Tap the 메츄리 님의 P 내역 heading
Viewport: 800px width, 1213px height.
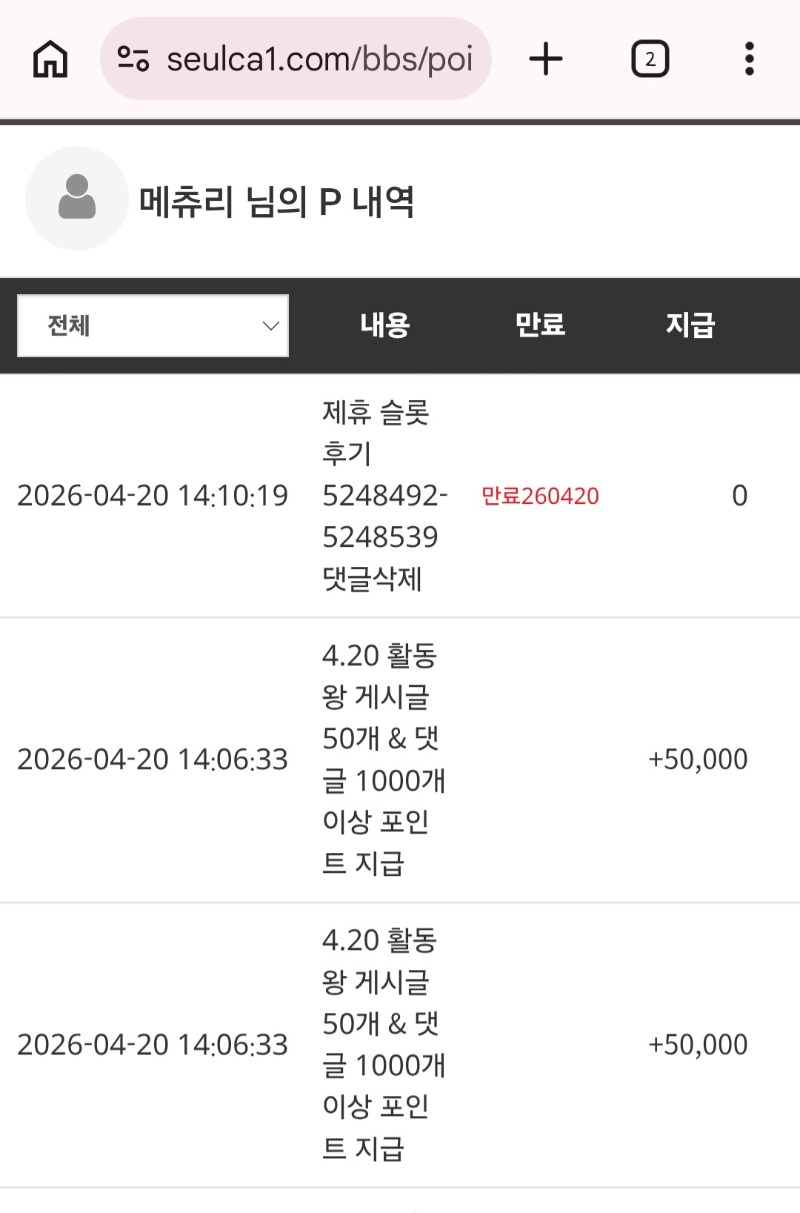[x=277, y=203]
